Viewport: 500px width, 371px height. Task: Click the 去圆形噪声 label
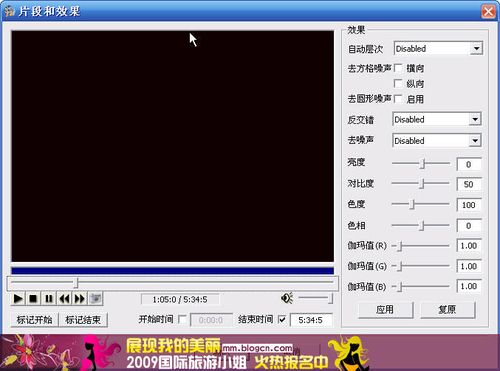(x=369, y=99)
